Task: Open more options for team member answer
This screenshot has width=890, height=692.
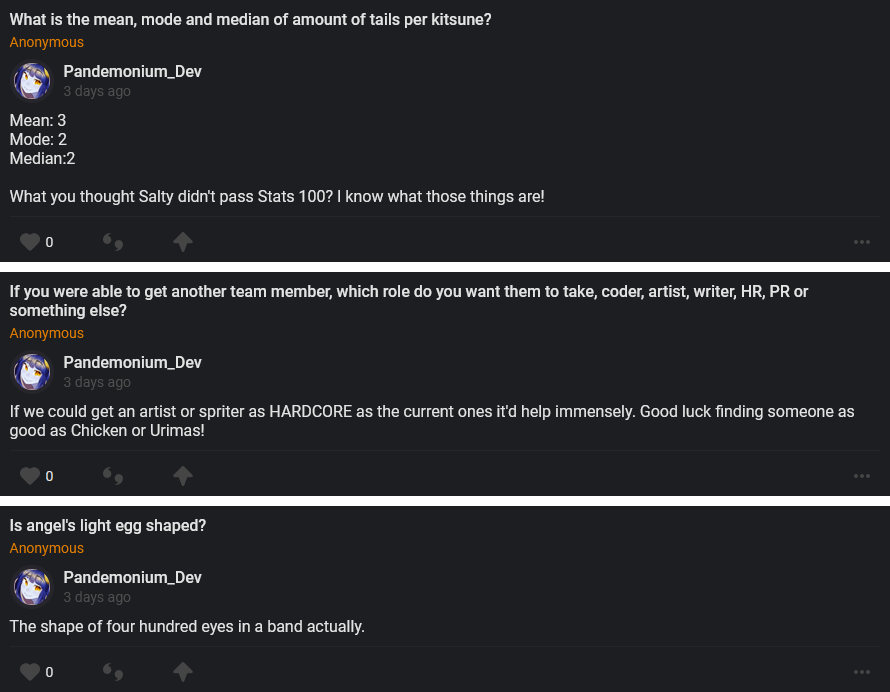Action: point(862,476)
